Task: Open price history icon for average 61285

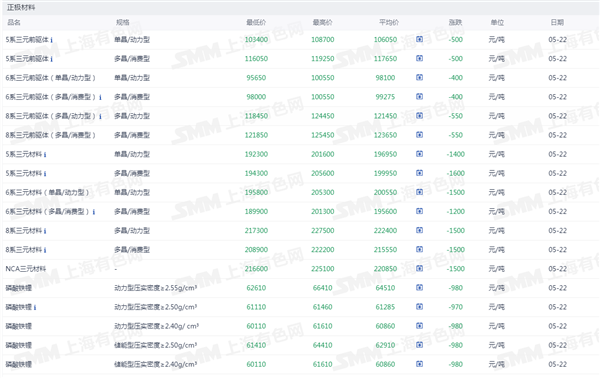Action: tap(419, 307)
